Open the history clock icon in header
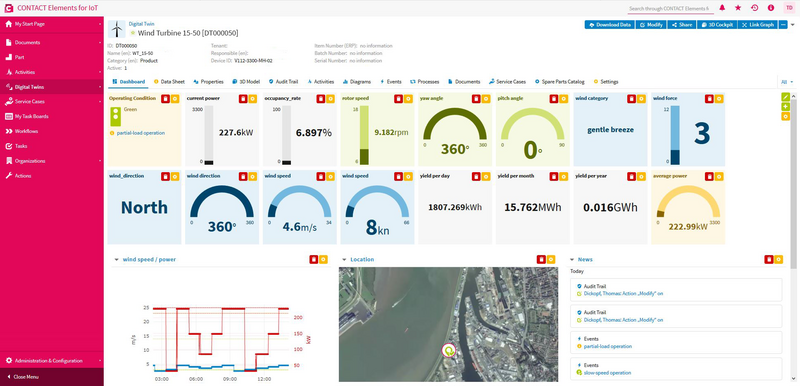Viewport: 800px width, 386px height. [755, 8]
